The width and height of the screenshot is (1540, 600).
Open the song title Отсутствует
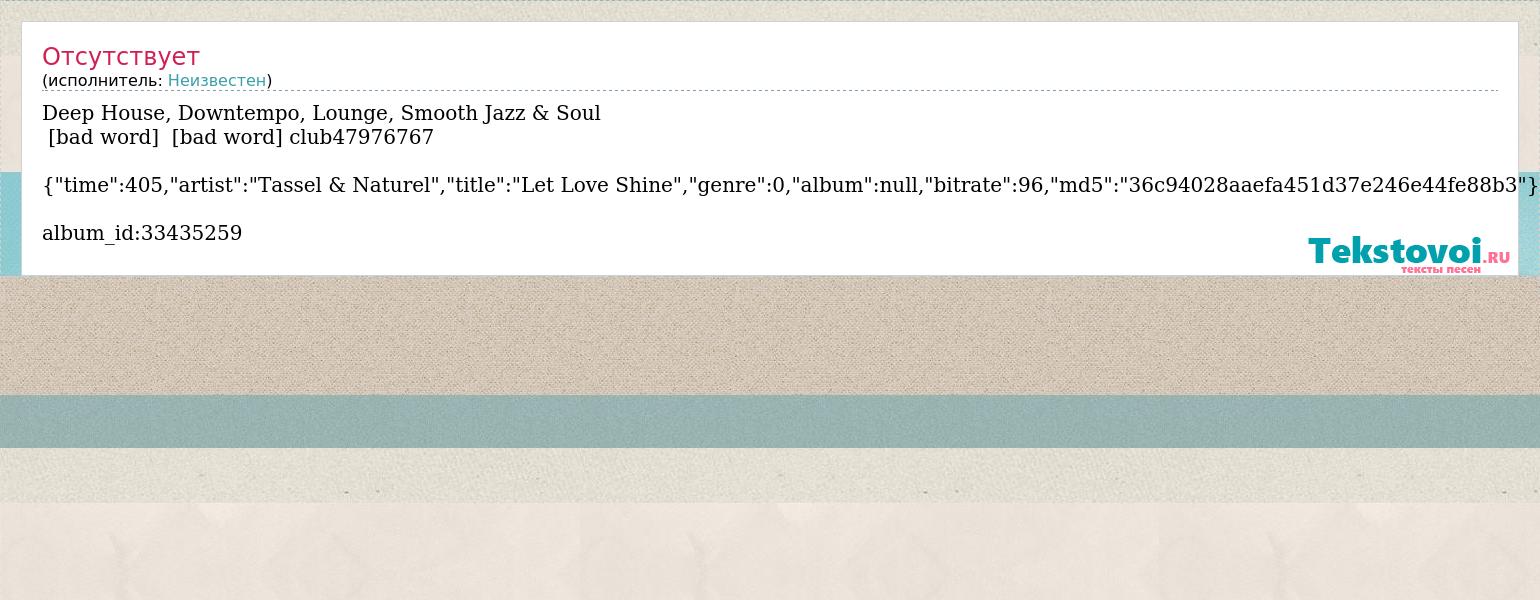click(121, 56)
